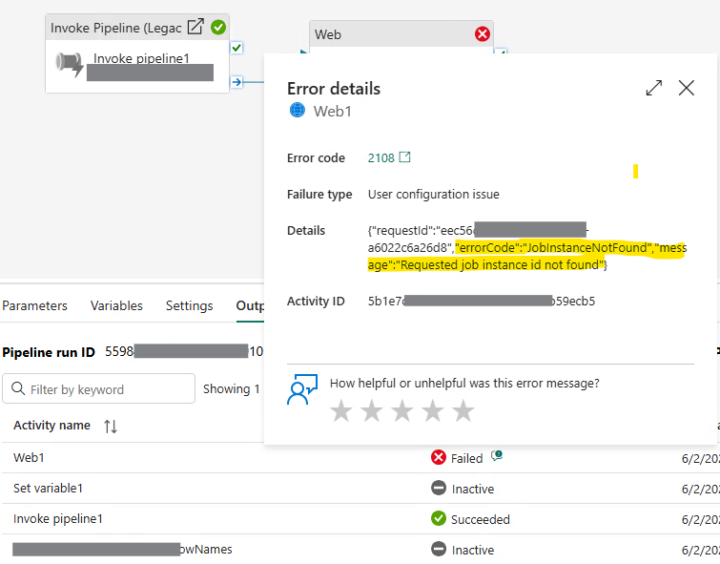
Task: Select the Invoke pipeline activity icon
Action: 69,65
